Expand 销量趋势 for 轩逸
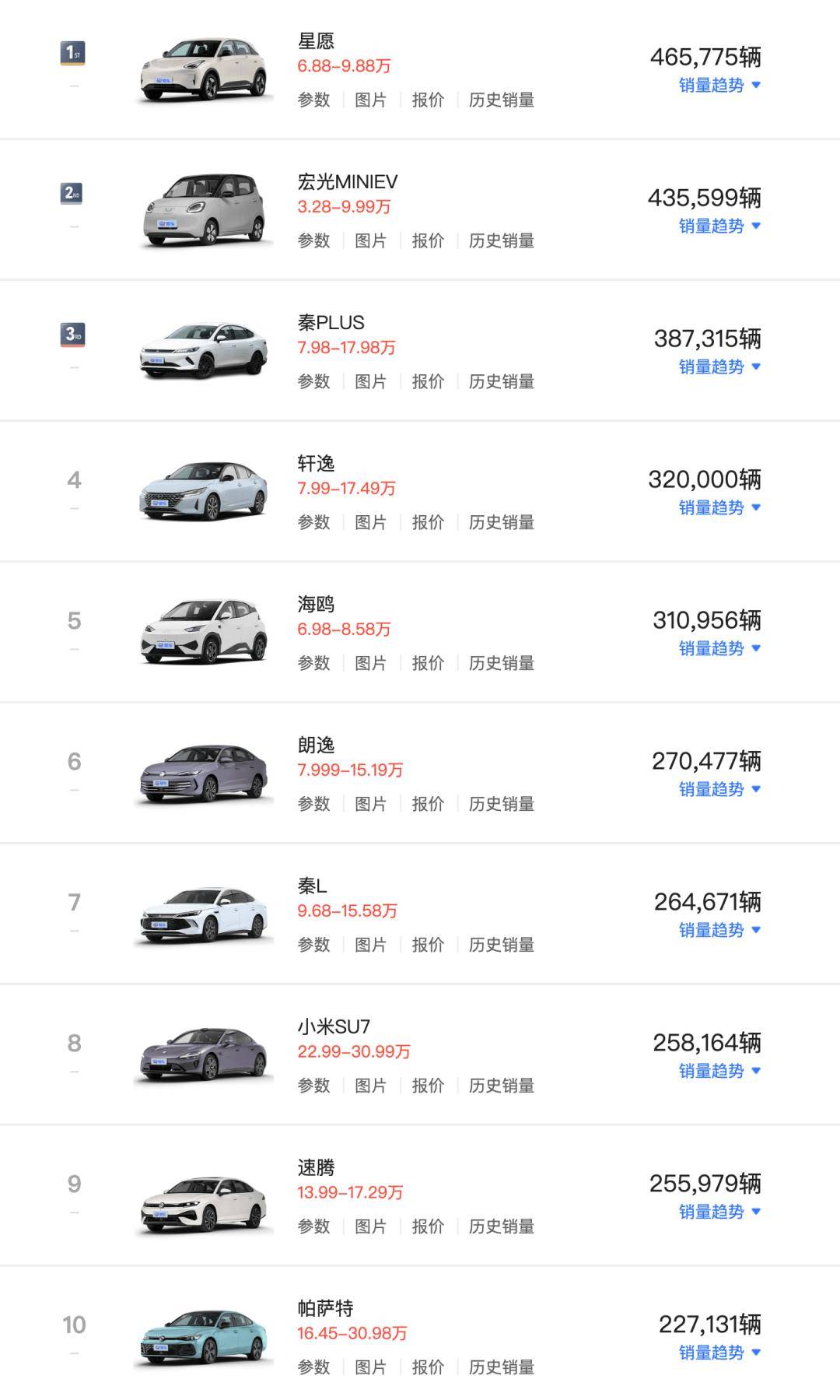Viewport: 840px width, 1400px height. [719, 508]
